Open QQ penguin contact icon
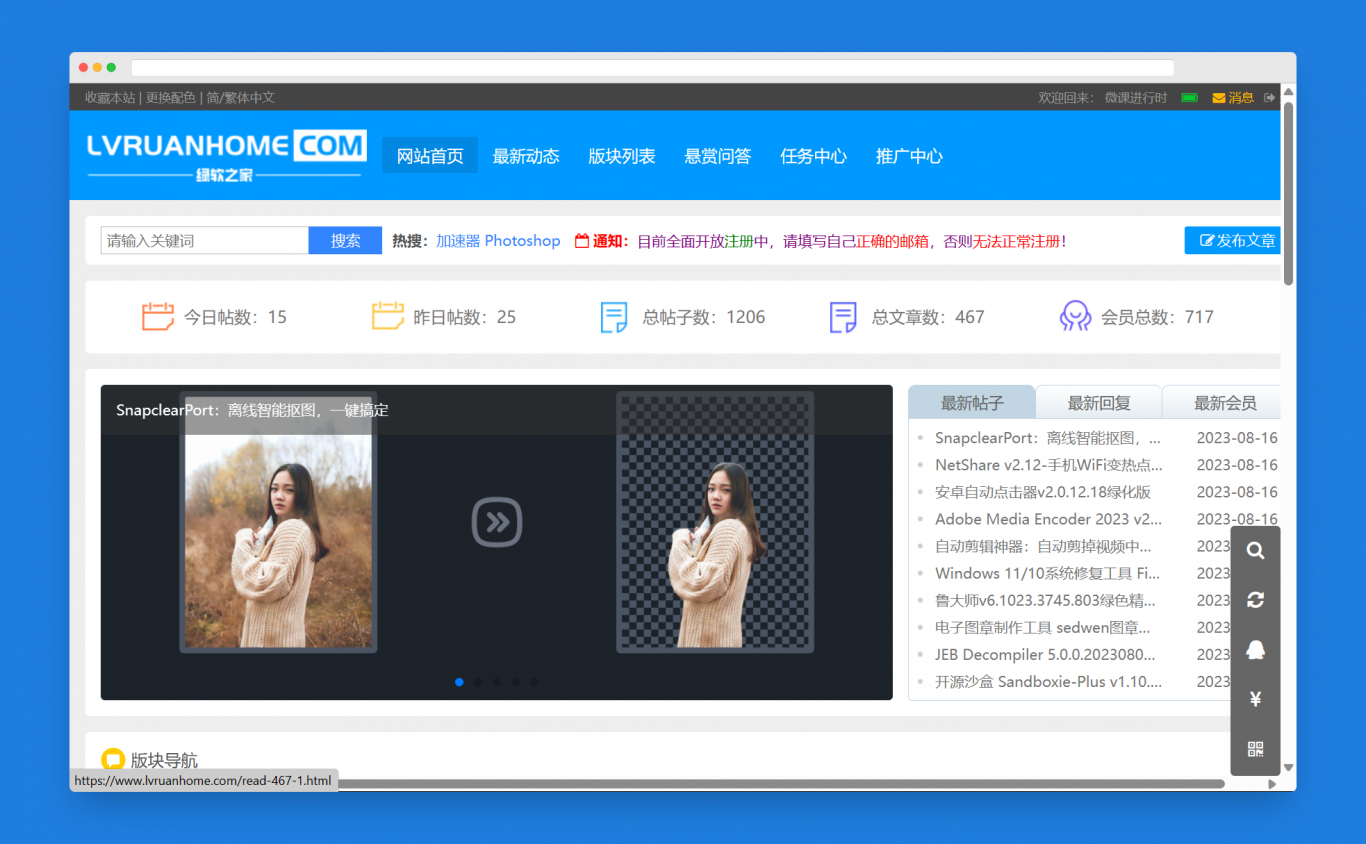 pyautogui.click(x=1255, y=650)
